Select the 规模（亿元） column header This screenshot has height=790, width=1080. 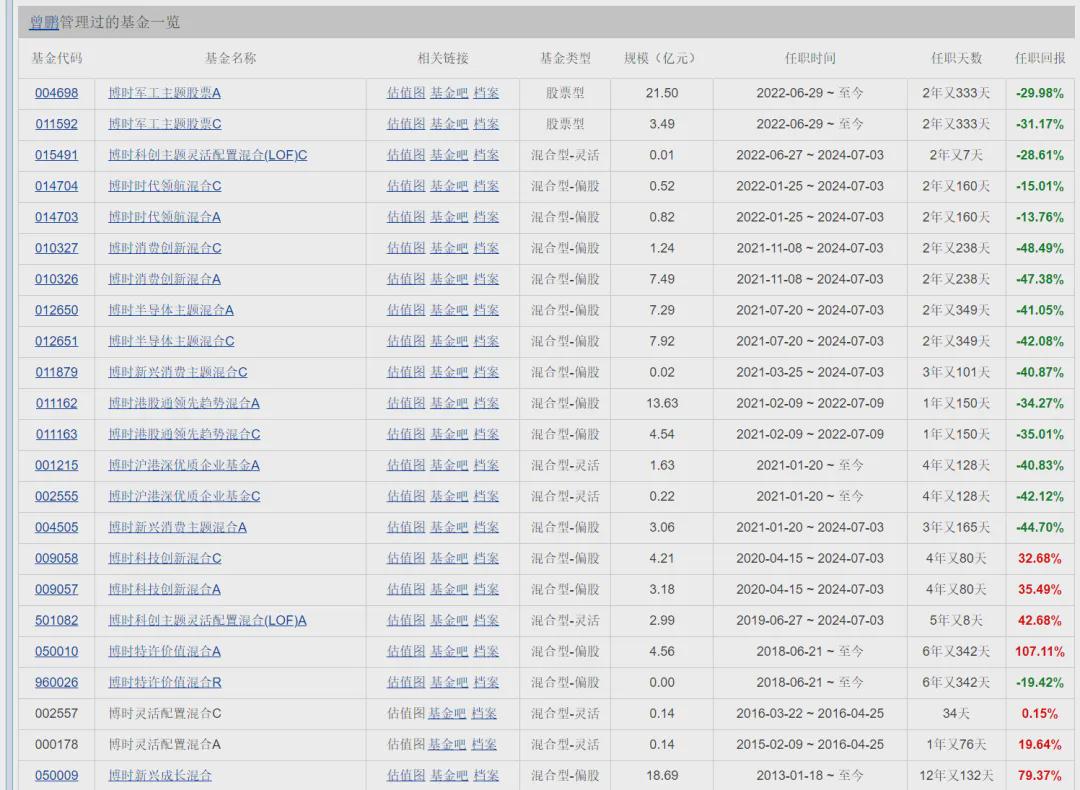661,59
